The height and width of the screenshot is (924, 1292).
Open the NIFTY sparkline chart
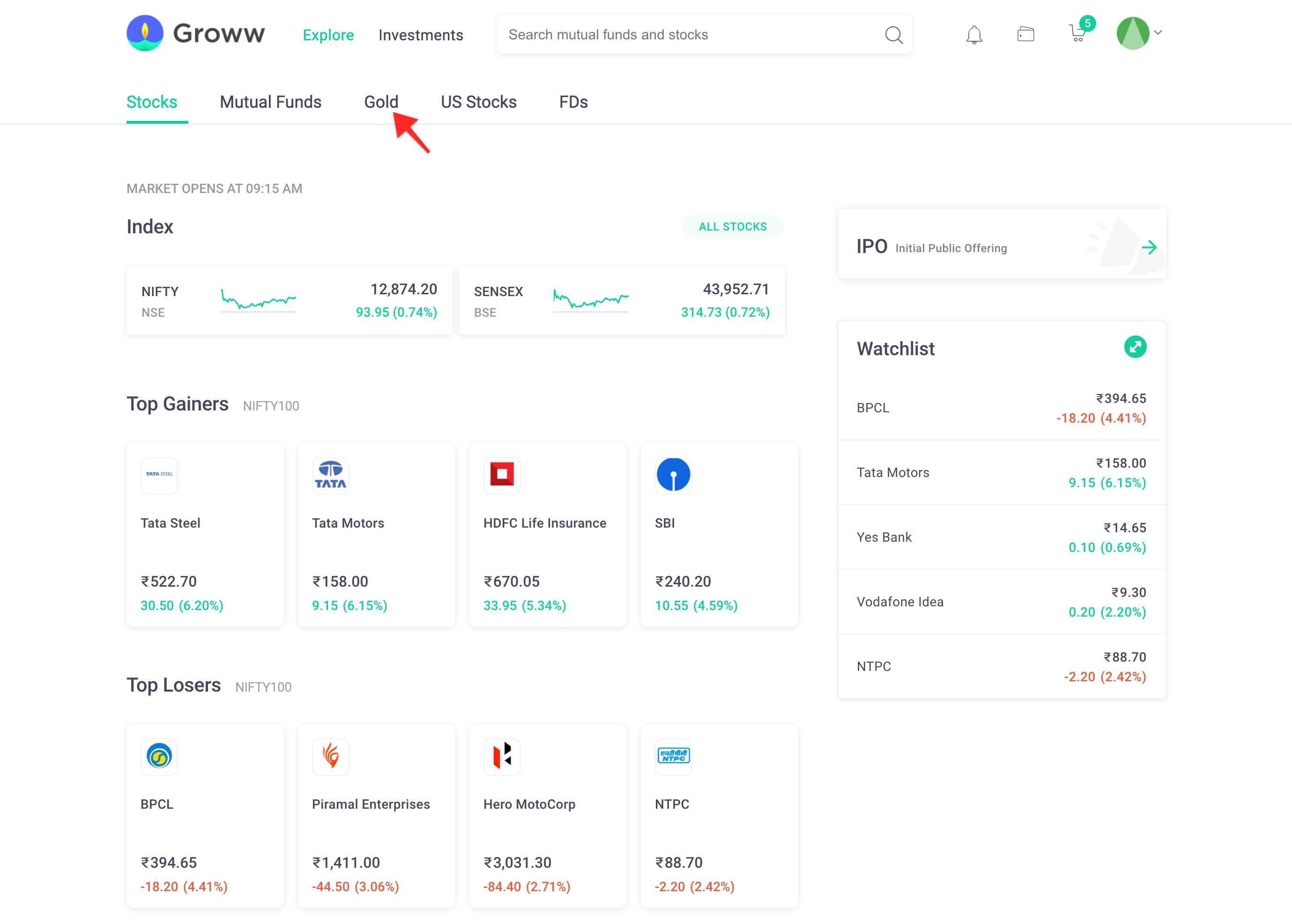[258, 300]
